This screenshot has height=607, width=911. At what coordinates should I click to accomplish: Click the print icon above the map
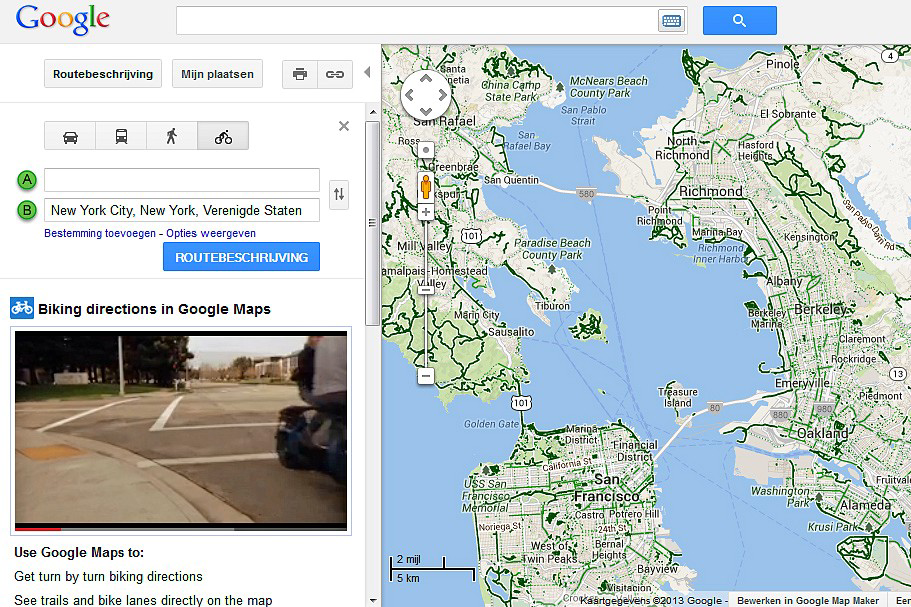300,74
